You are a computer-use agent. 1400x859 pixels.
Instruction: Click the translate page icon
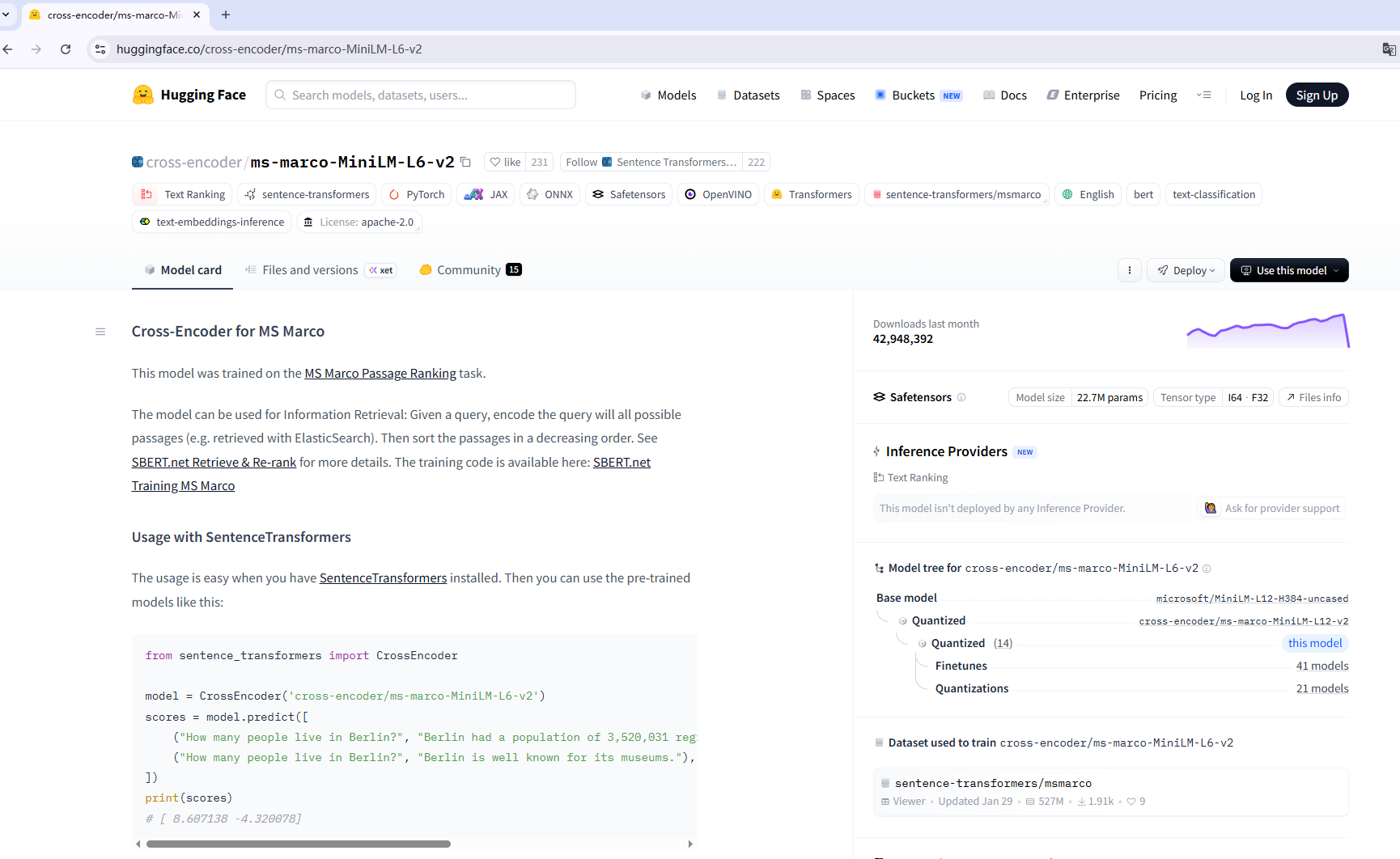(x=1389, y=49)
